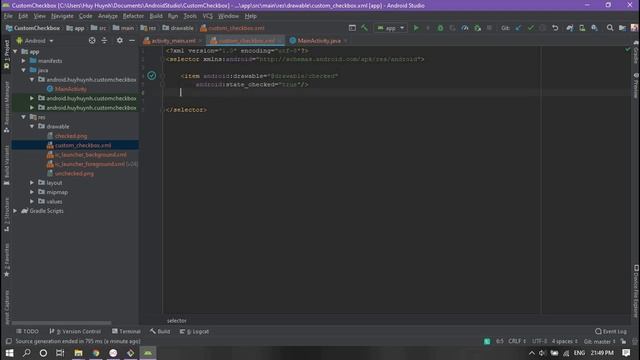Click the scroll-from-source target icon in Project panel

(92, 40)
